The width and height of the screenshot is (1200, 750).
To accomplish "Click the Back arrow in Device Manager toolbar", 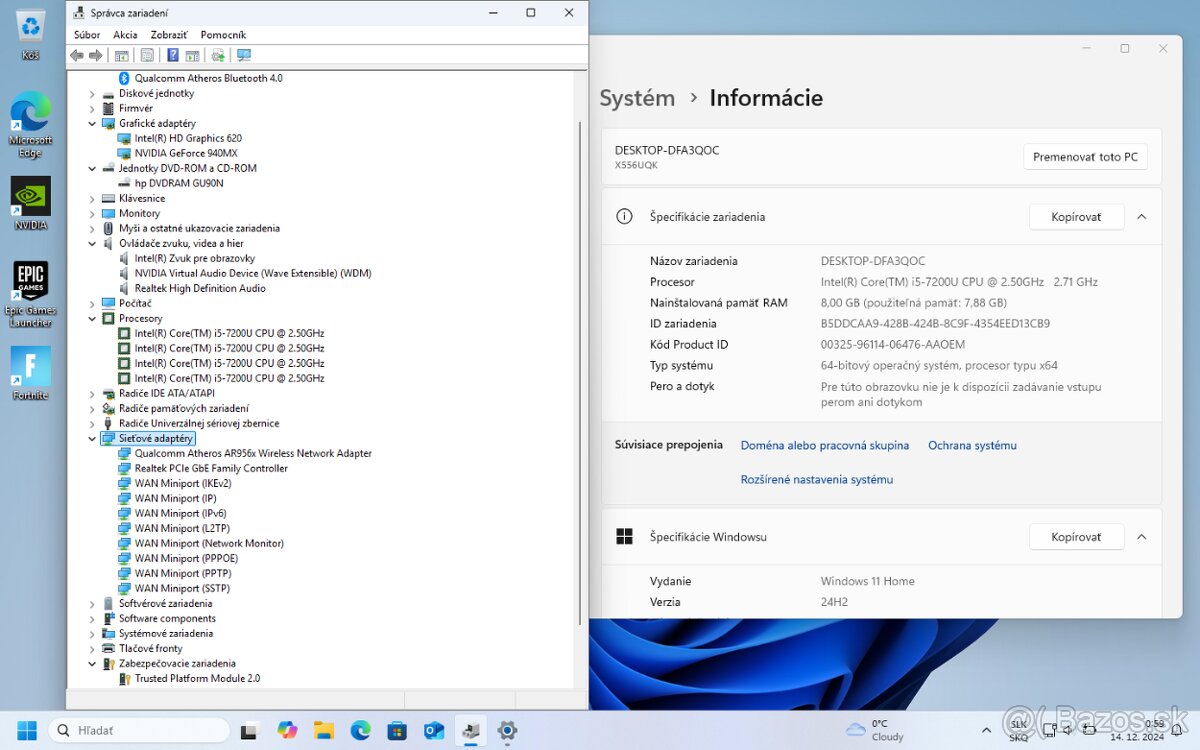I will pos(77,55).
